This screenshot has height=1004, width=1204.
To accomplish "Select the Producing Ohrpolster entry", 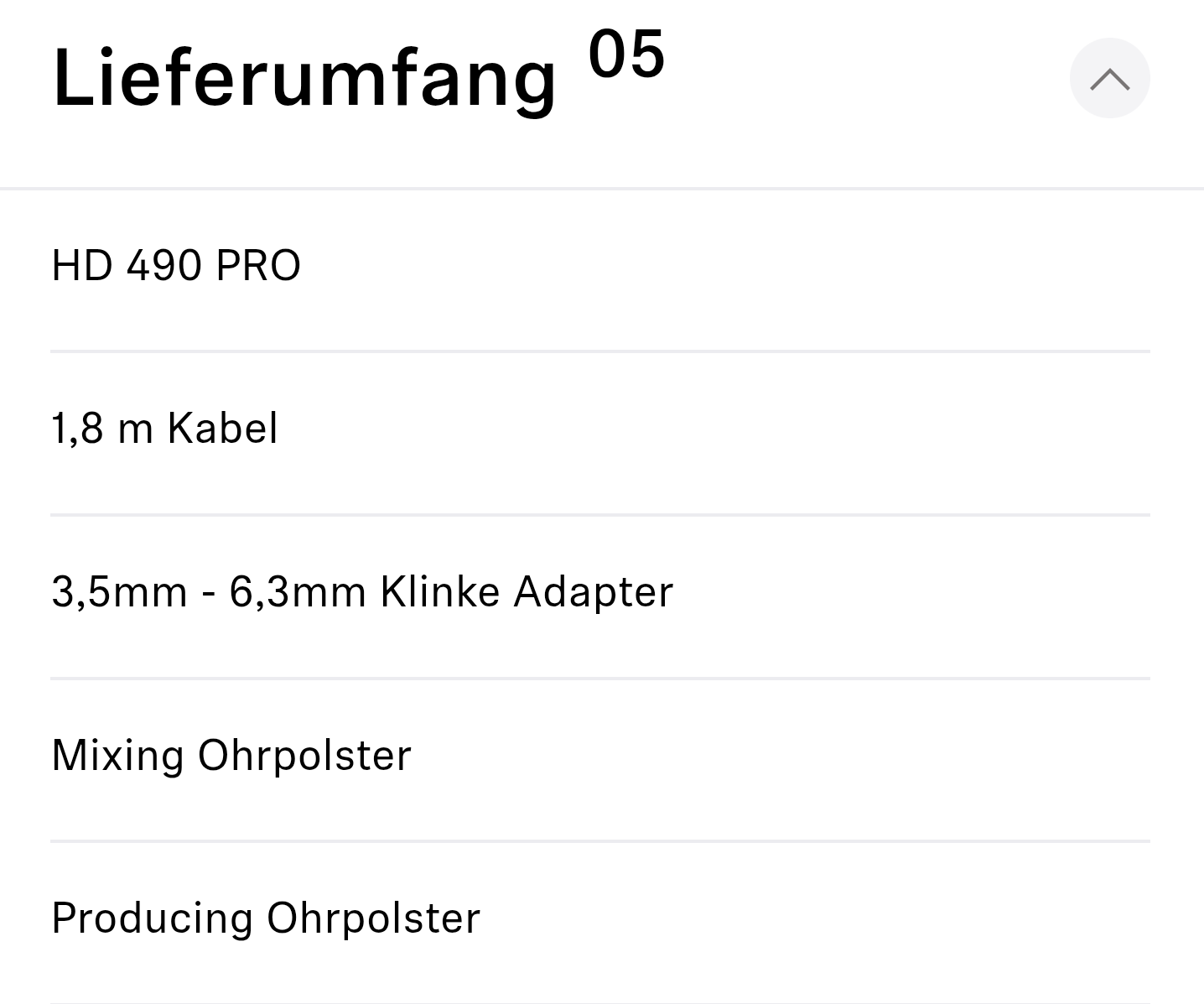I will click(x=266, y=918).
